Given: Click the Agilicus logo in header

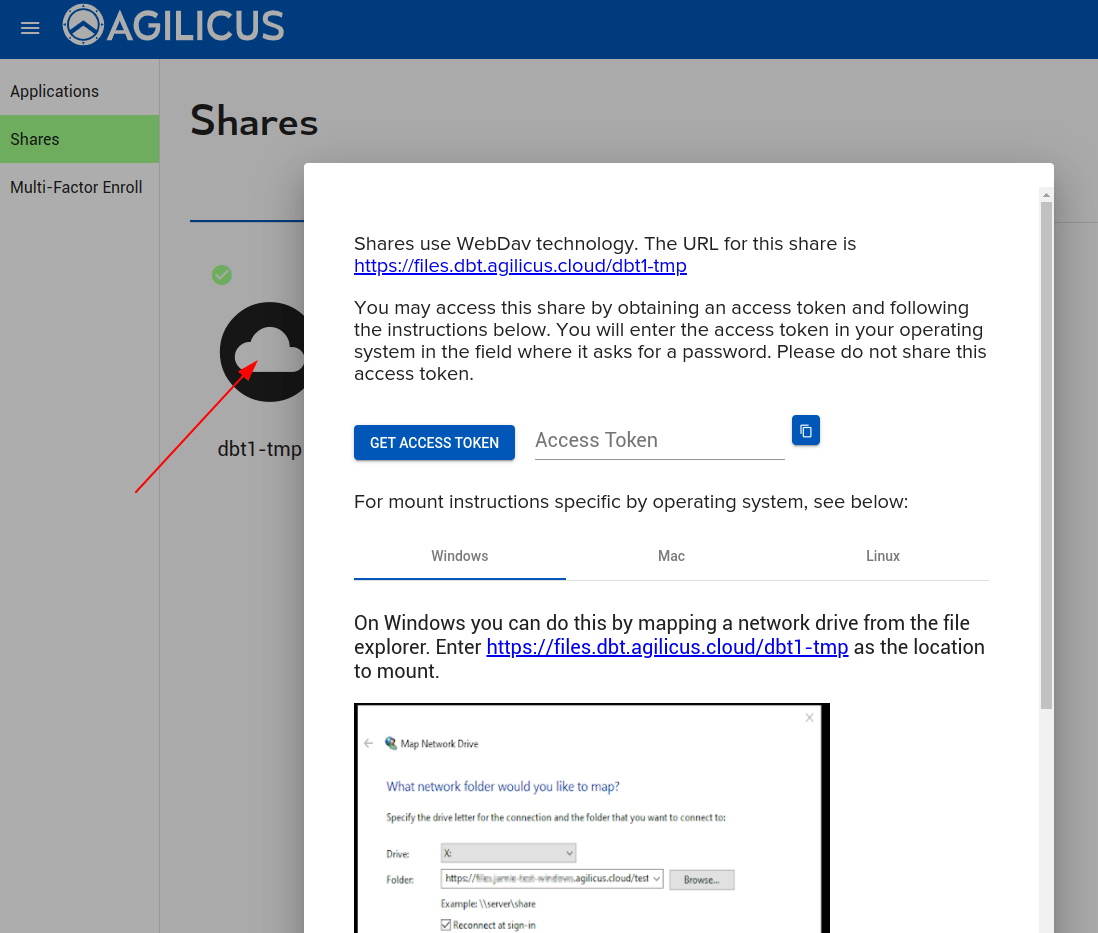Looking at the screenshot, I should tap(174, 26).
